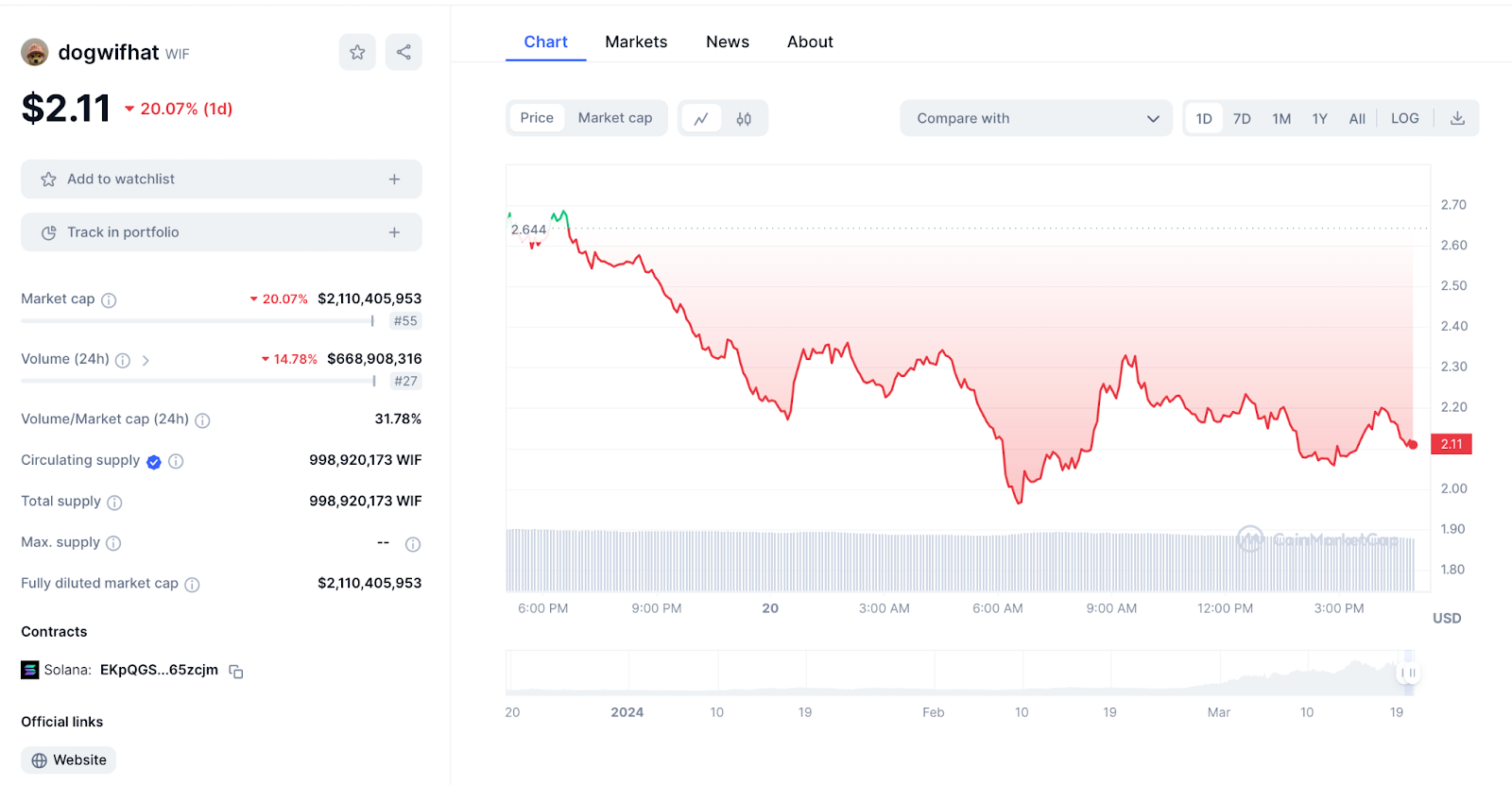The height and width of the screenshot is (785, 1512).
Task: Click Add to watchlist button
Action: tap(221, 179)
